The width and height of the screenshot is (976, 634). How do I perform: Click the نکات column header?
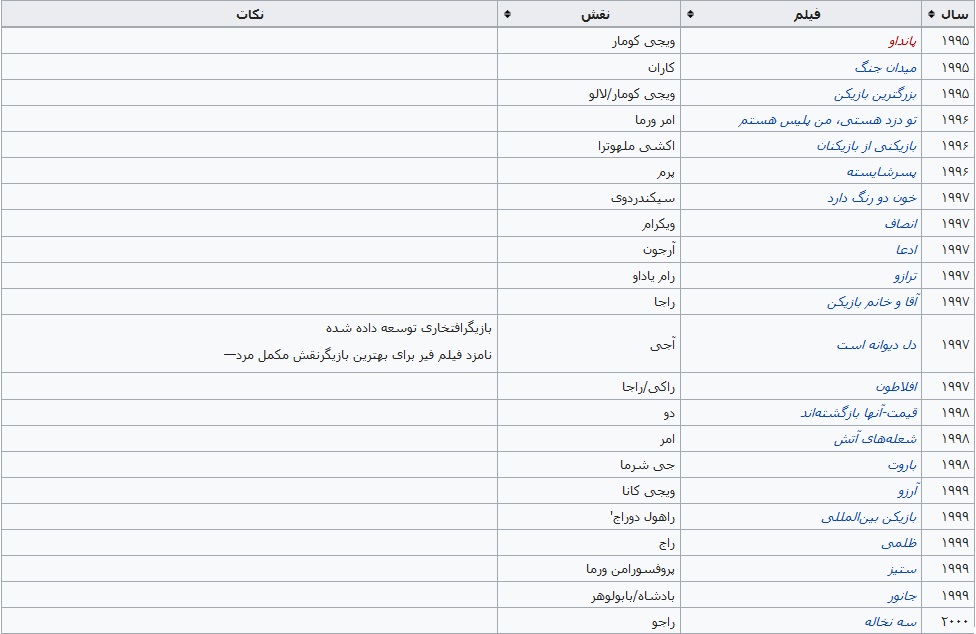250,14
